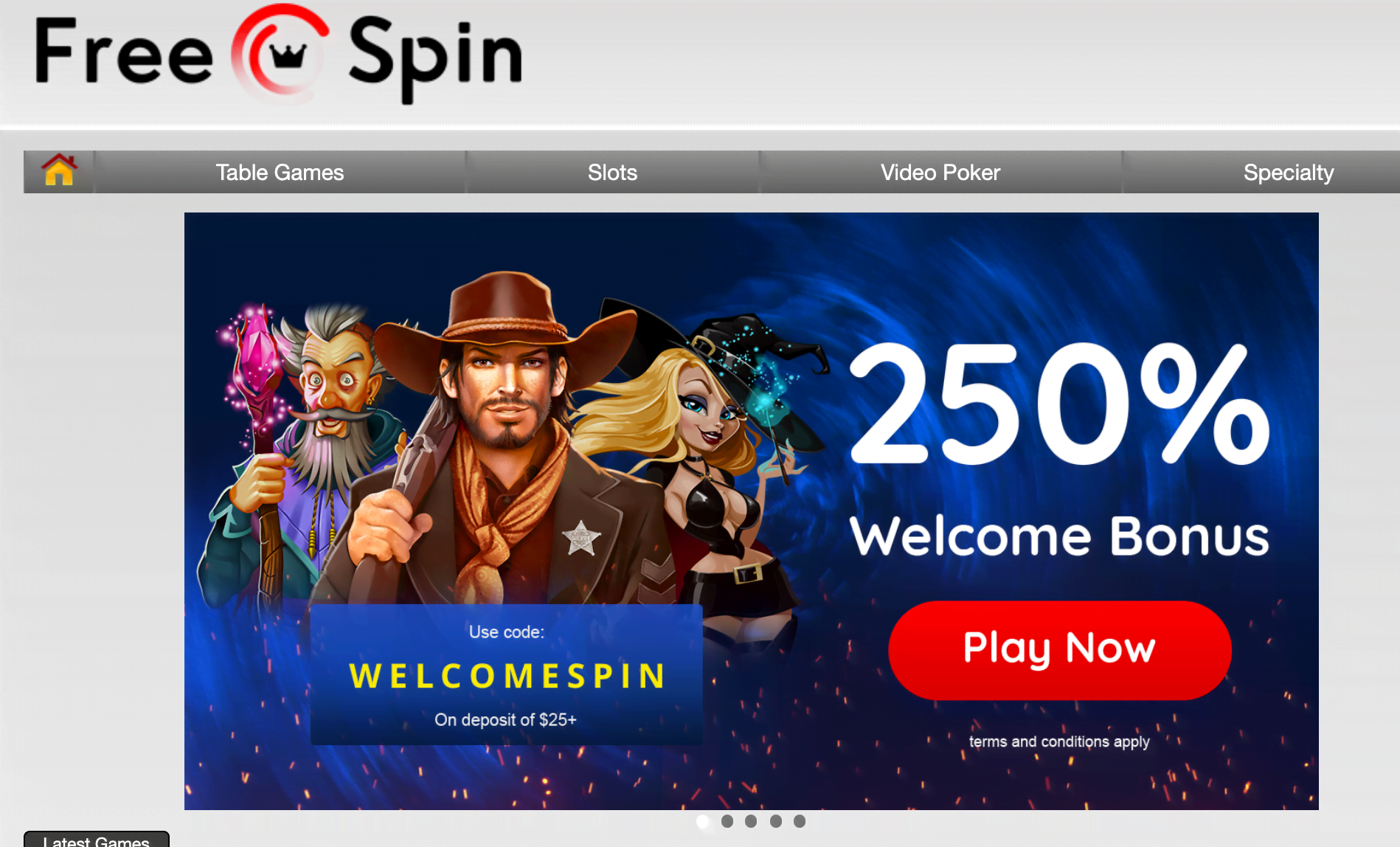1400x847 pixels.
Task: Switch to the second carousel slide dot
Action: pos(727,821)
